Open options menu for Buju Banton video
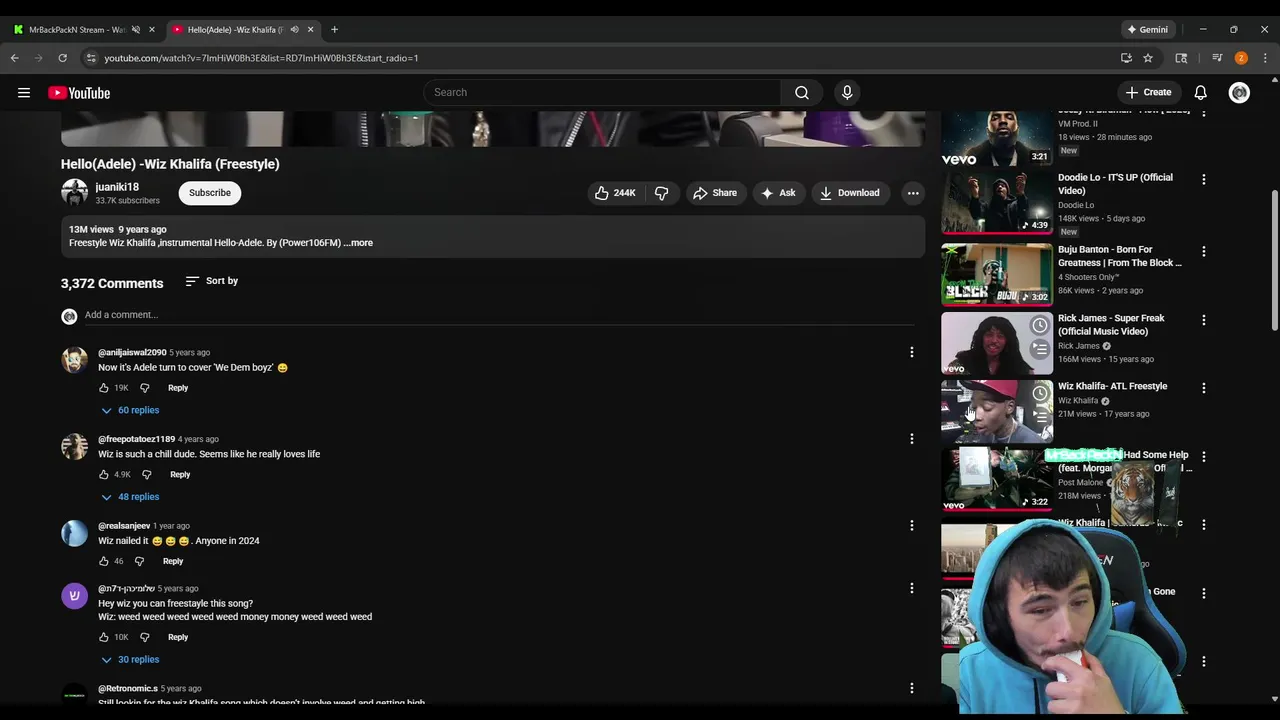Image resolution: width=1280 pixels, height=720 pixels. point(1203,251)
